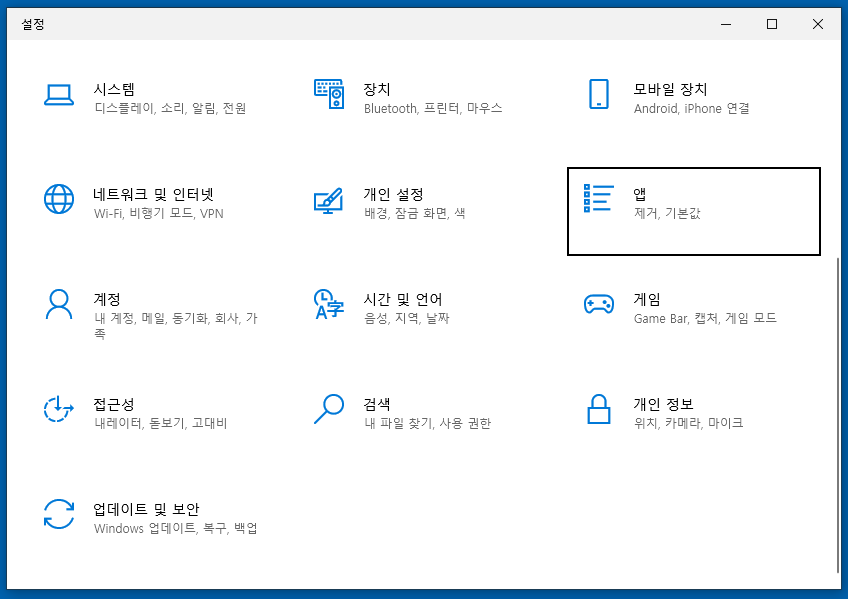
Task: Click the 검색 category title
Action: pyautogui.click(x=376, y=404)
